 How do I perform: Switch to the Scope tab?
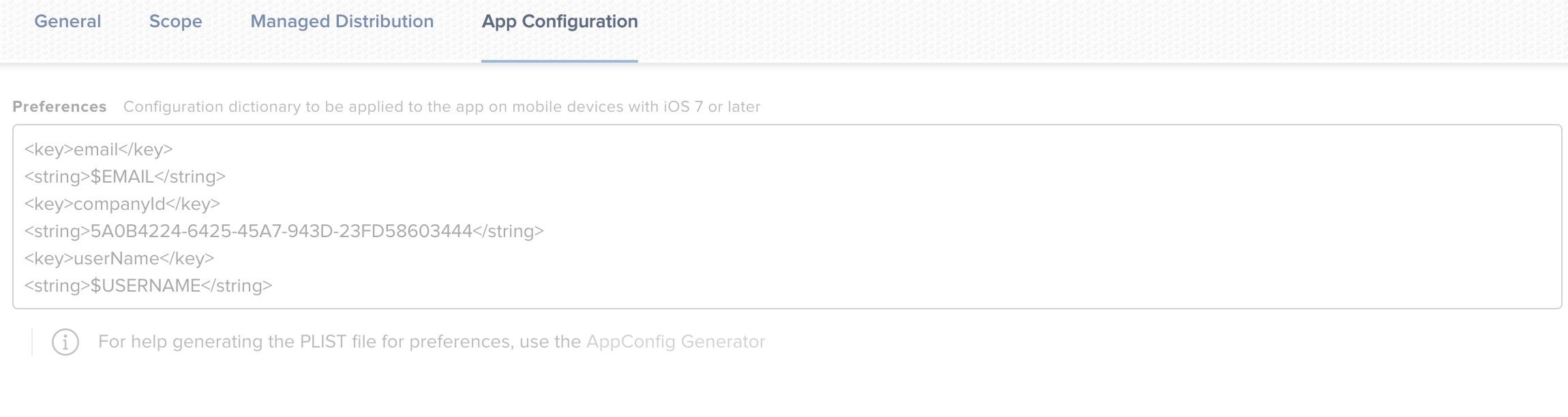(175, 22)
